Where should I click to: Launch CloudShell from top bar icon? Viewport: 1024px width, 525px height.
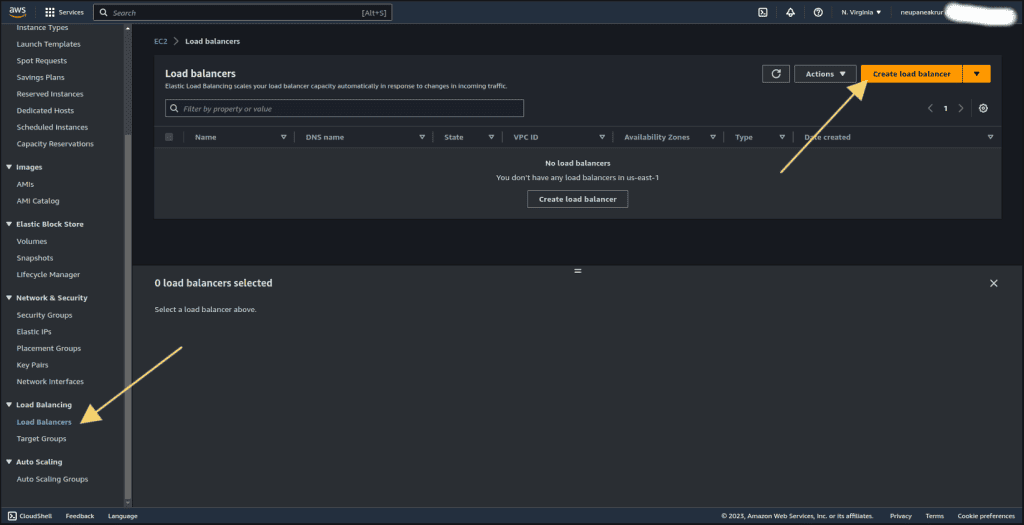762,12
